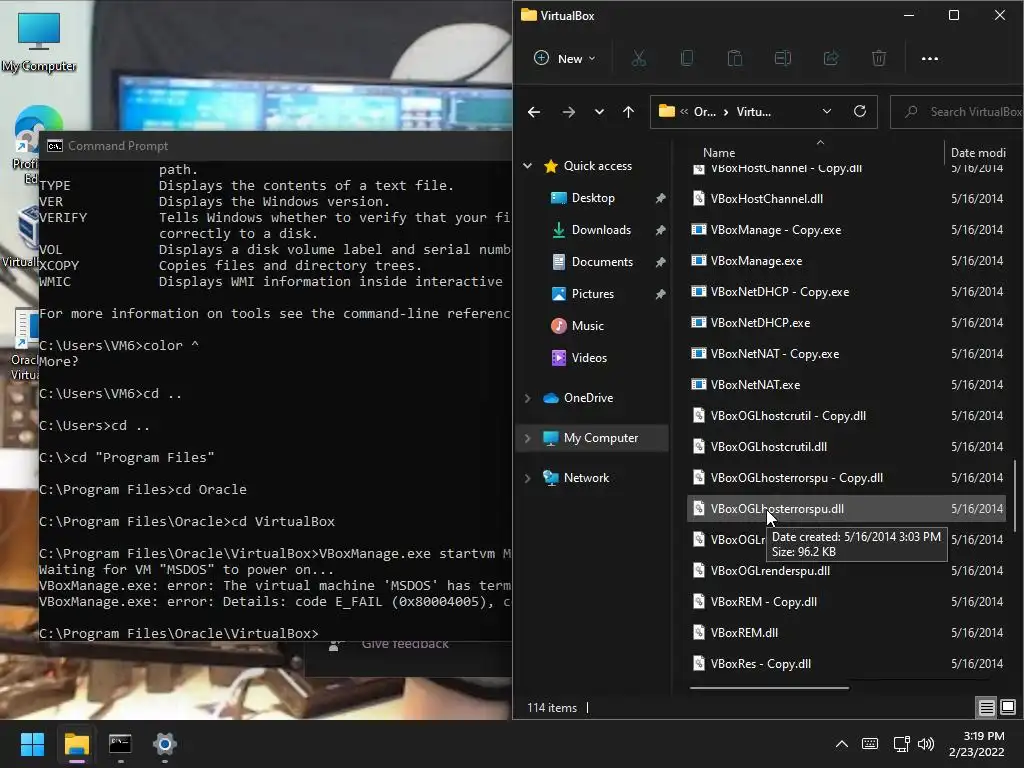This screenshot has height=768, width=1024.
Task: Select the file VBoxREM.dll
Action: tap(744, 633)
